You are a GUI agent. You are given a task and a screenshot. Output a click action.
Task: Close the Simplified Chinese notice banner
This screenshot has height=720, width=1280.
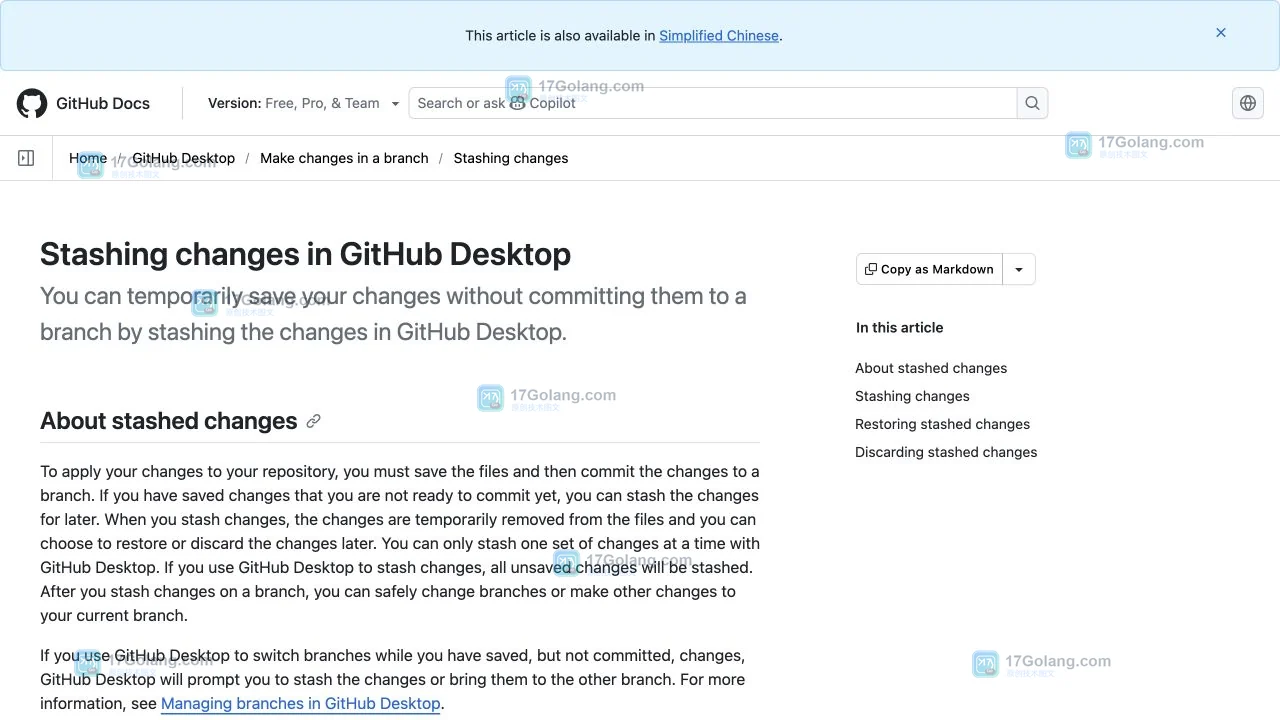tap(1221, 33)
